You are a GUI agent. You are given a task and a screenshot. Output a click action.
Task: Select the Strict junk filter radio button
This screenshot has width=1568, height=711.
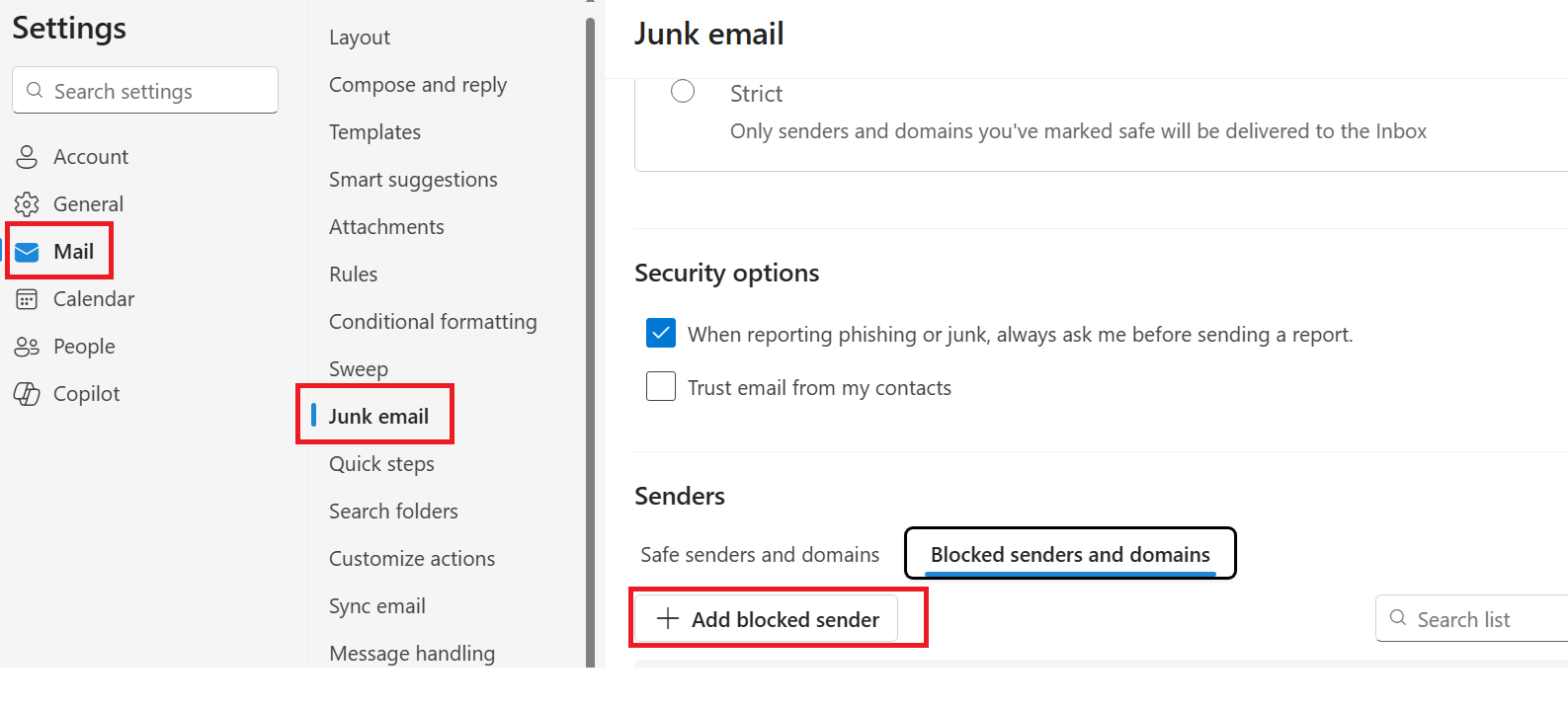pyautogui.click(x=683, y=92)
